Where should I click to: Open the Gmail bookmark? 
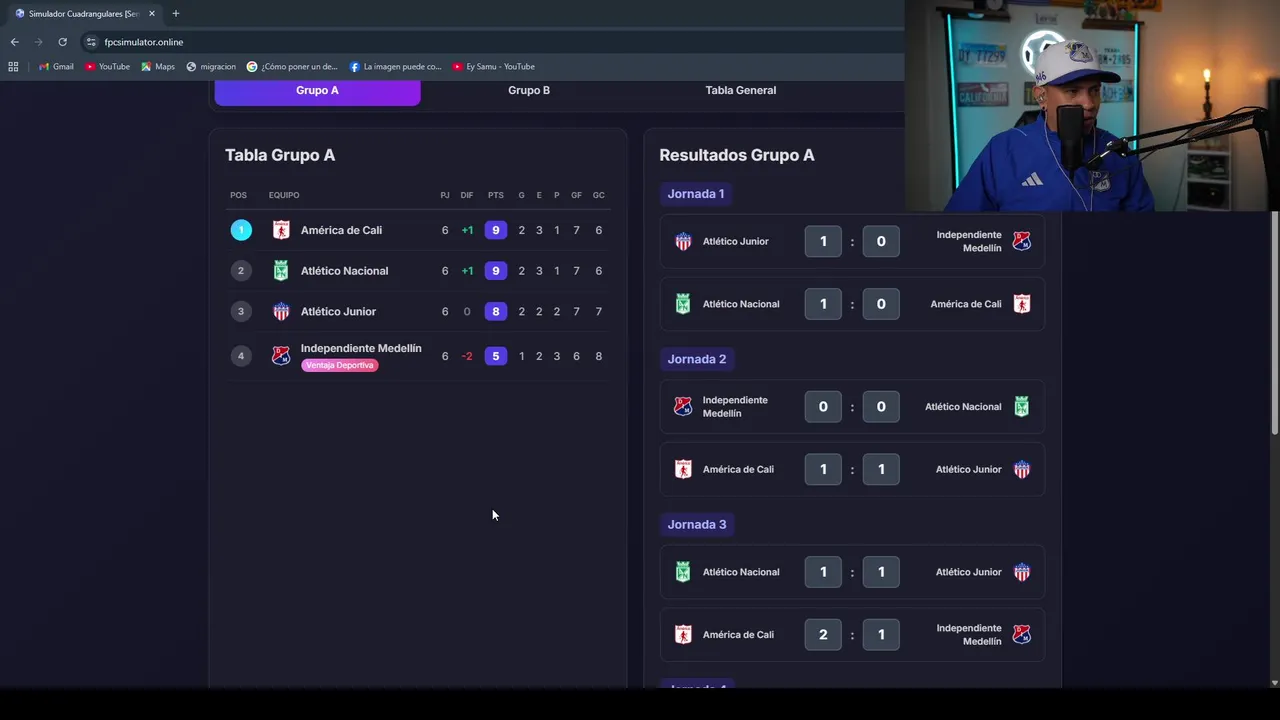click(x=56, y=67)
